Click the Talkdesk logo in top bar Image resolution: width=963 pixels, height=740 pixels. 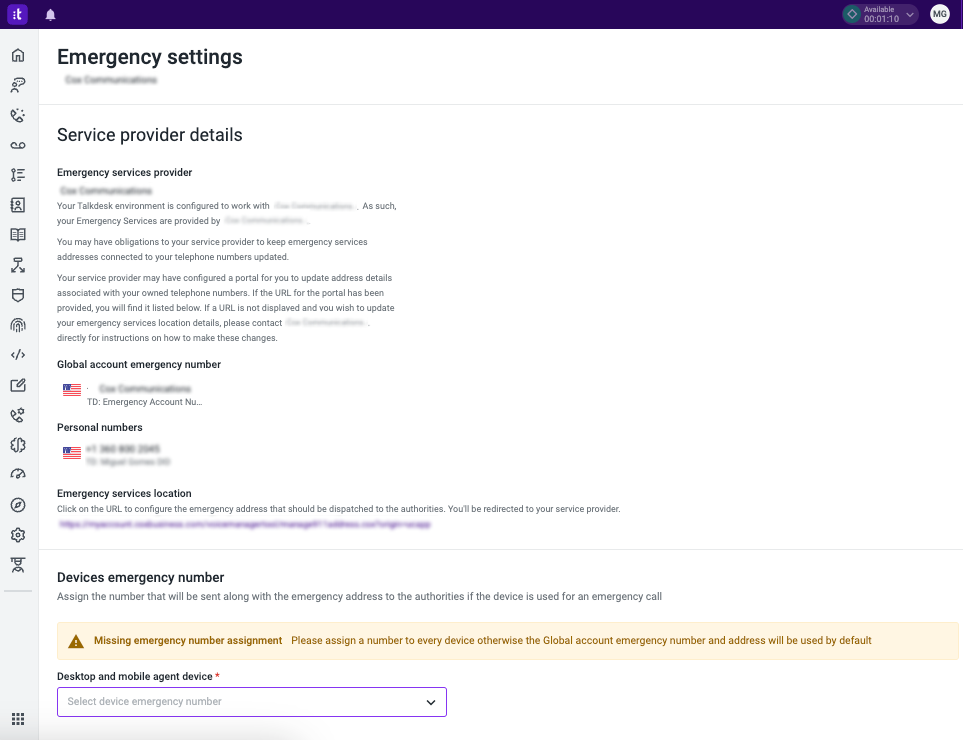pos(17,14)
